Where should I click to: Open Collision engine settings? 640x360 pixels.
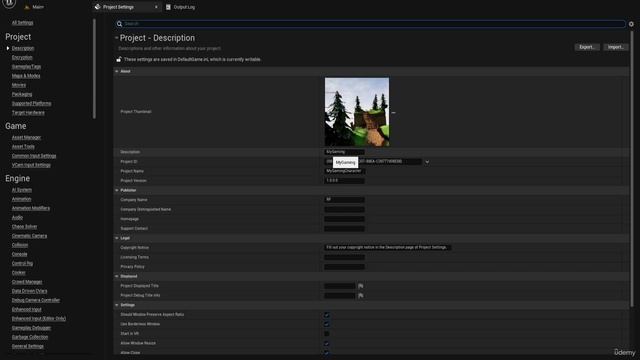[20, 245]
